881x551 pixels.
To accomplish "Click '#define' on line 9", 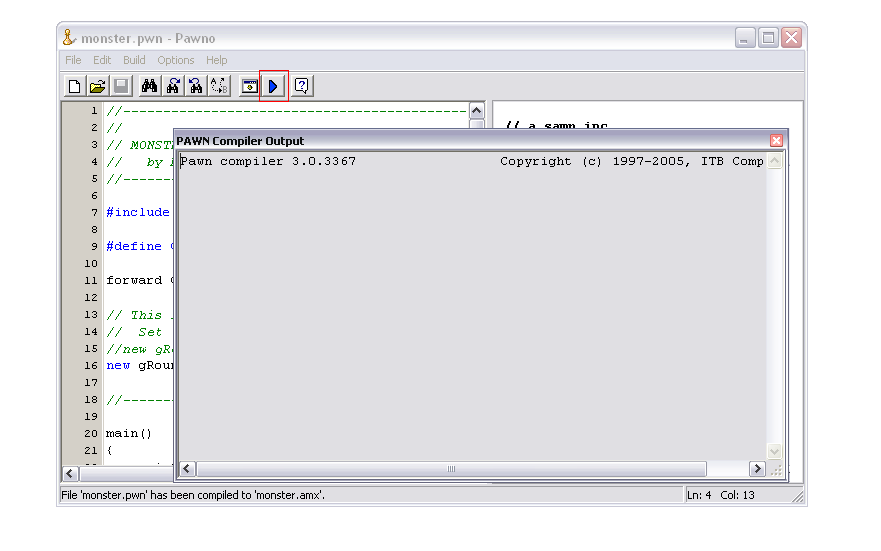I will (x=134, y=246).
